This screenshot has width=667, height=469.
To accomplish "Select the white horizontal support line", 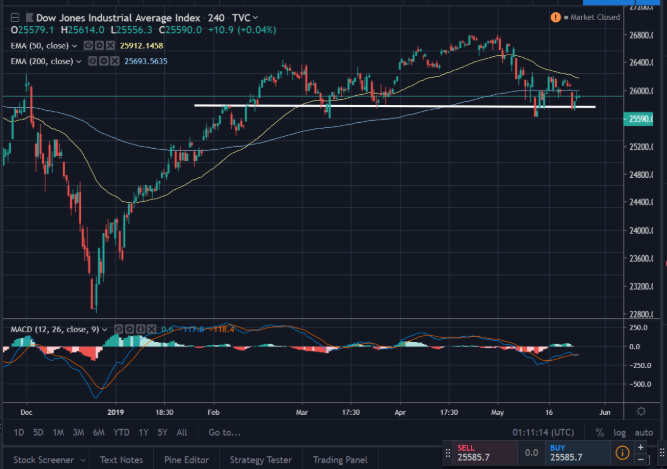I will point(394,106).
